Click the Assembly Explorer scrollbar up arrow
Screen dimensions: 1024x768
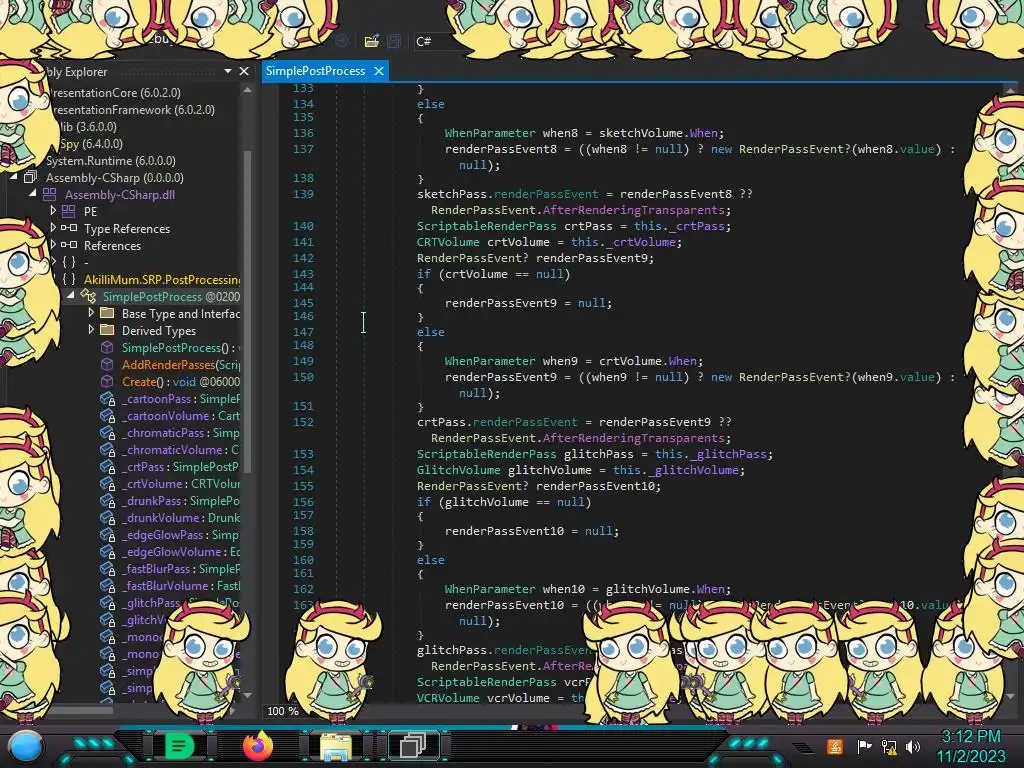[x=247, y=89]
